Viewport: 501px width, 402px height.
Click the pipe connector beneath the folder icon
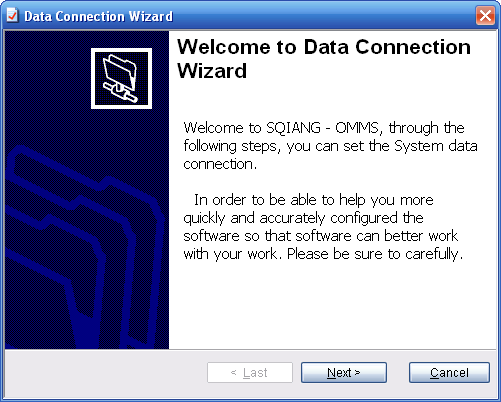tap(120, 92)
